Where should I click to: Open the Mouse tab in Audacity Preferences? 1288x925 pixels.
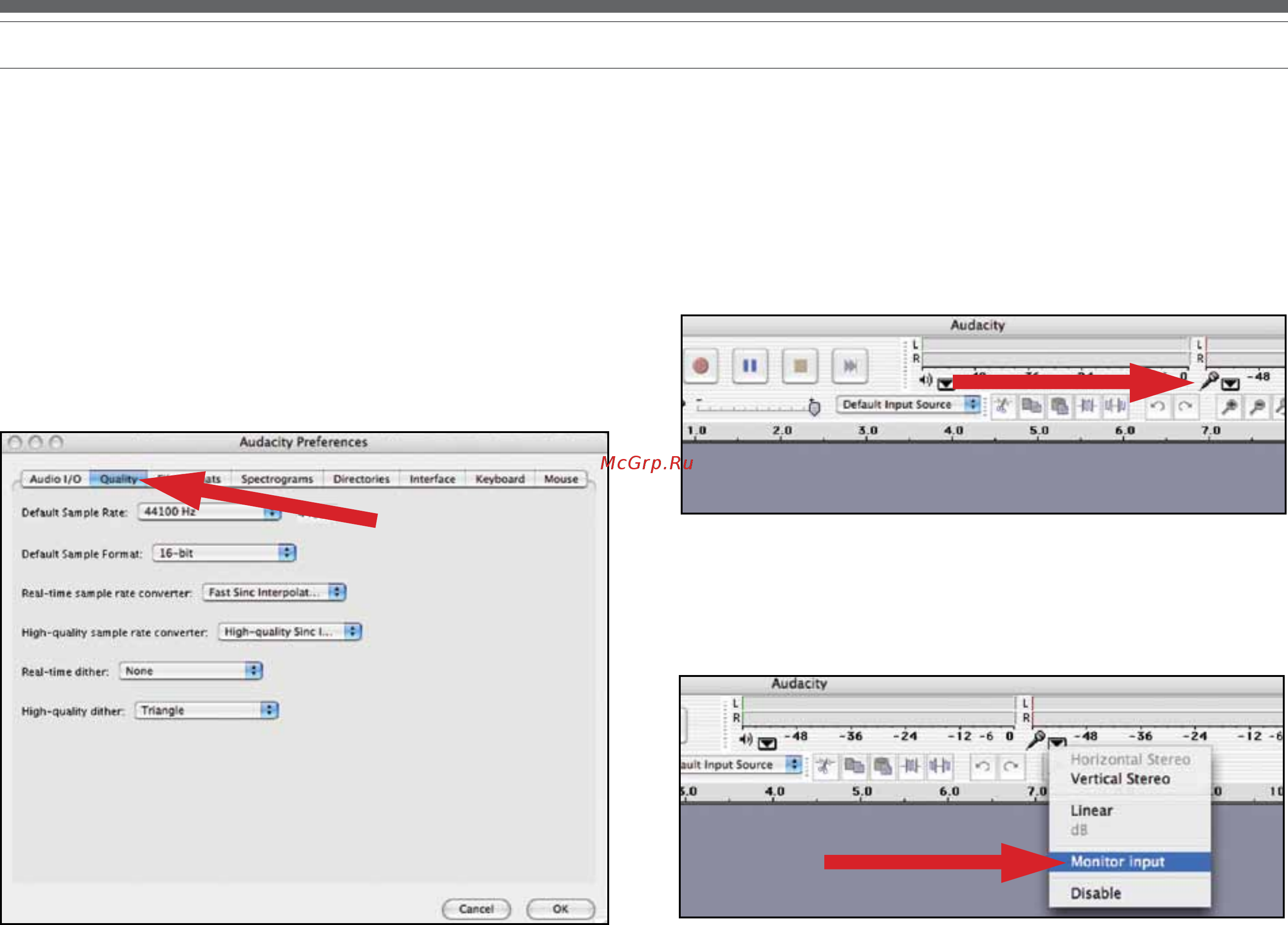(x=561, y=479)
